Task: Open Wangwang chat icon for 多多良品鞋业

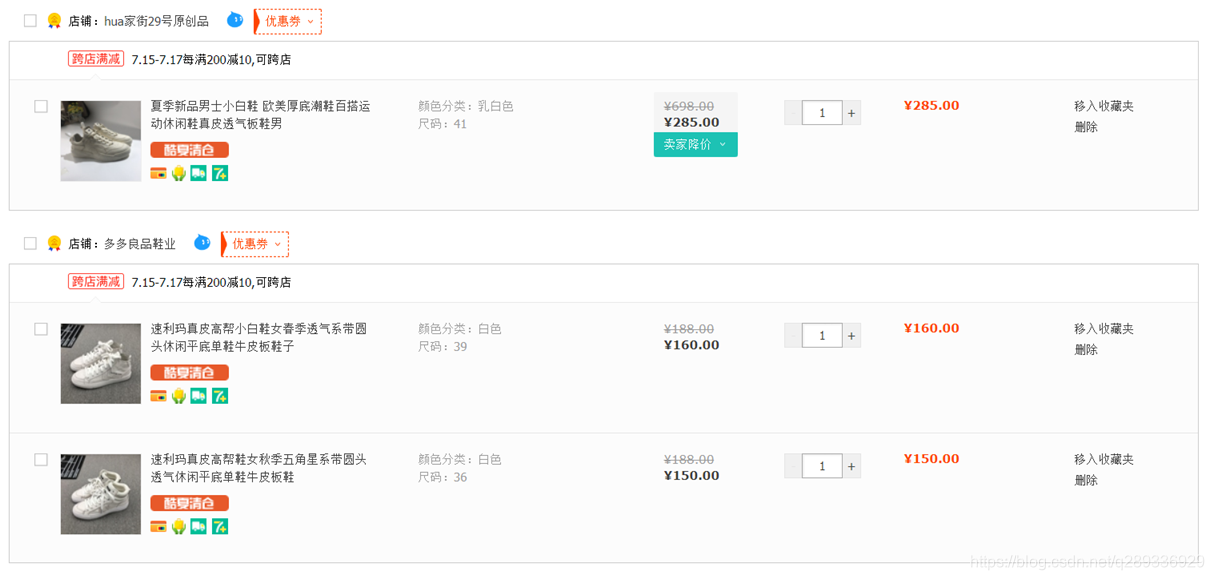Action: point(202,242)
